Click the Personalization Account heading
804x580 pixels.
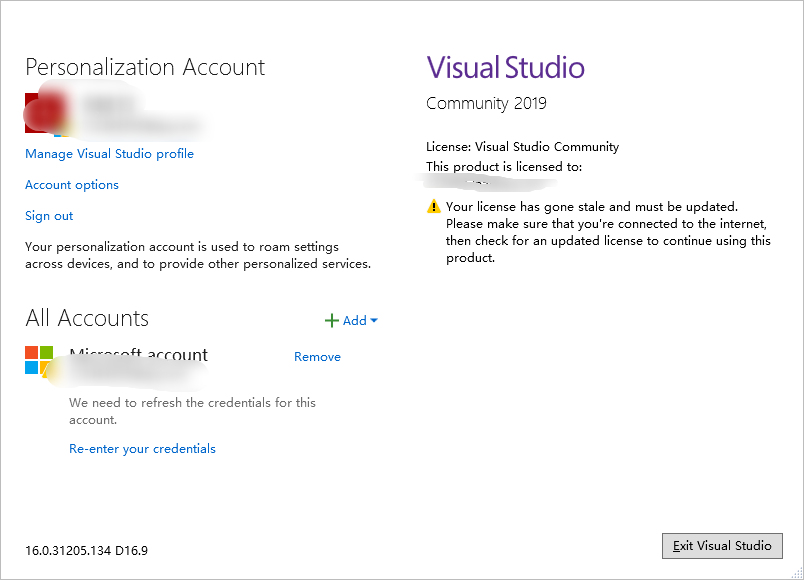click(x=145, y=67)
